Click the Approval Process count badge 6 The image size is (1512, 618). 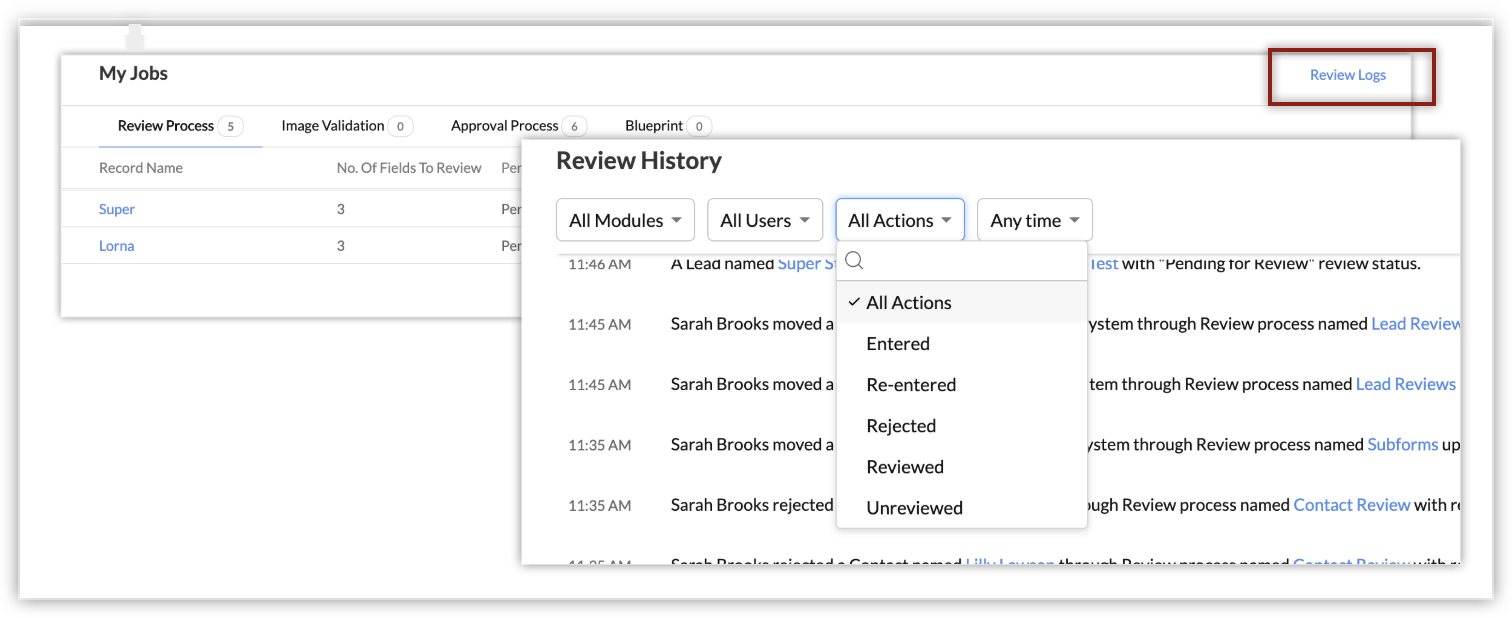(574, 127)
